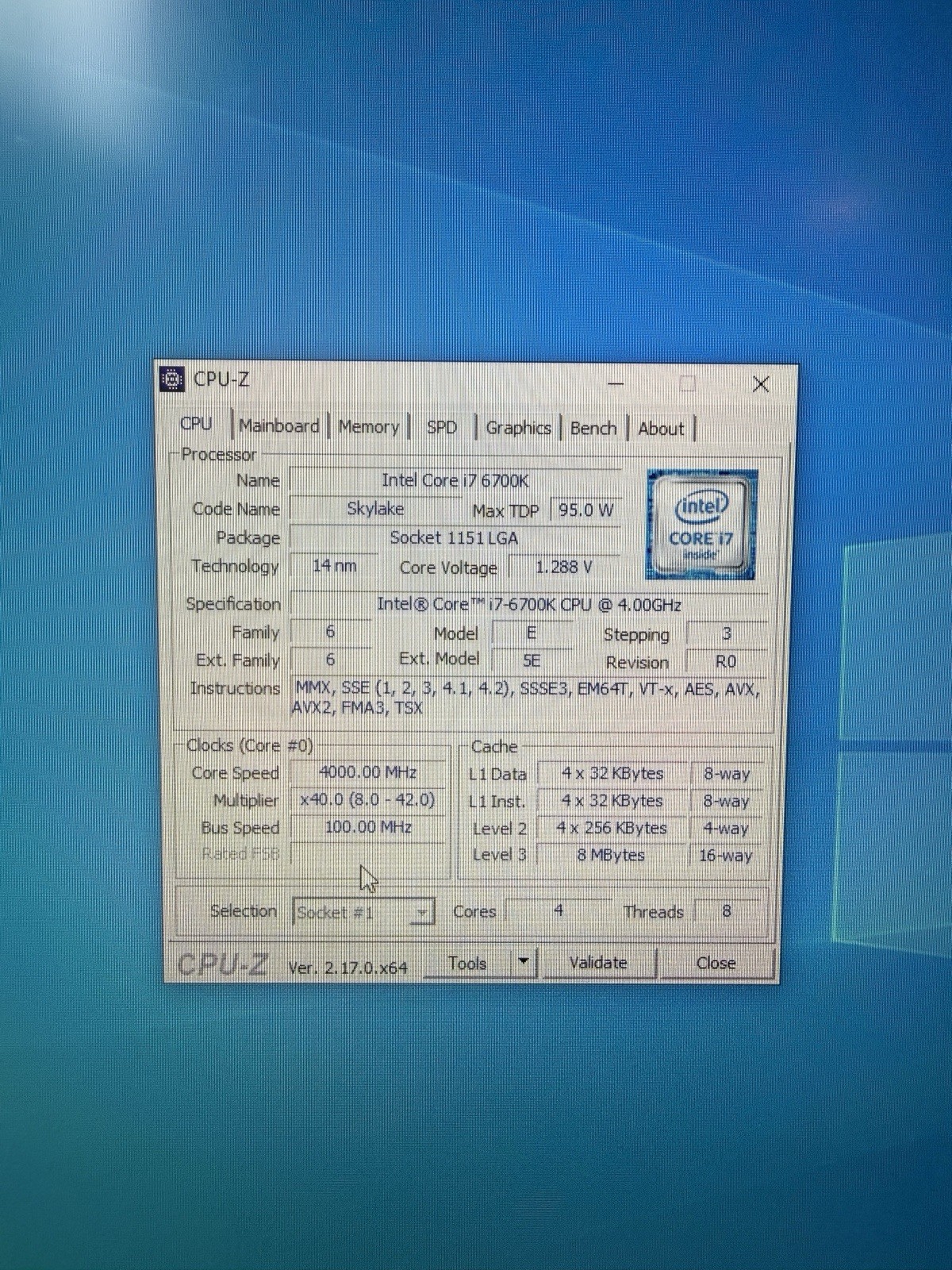Open the Socket #1 selection dropdown

[x=363, y=913]
